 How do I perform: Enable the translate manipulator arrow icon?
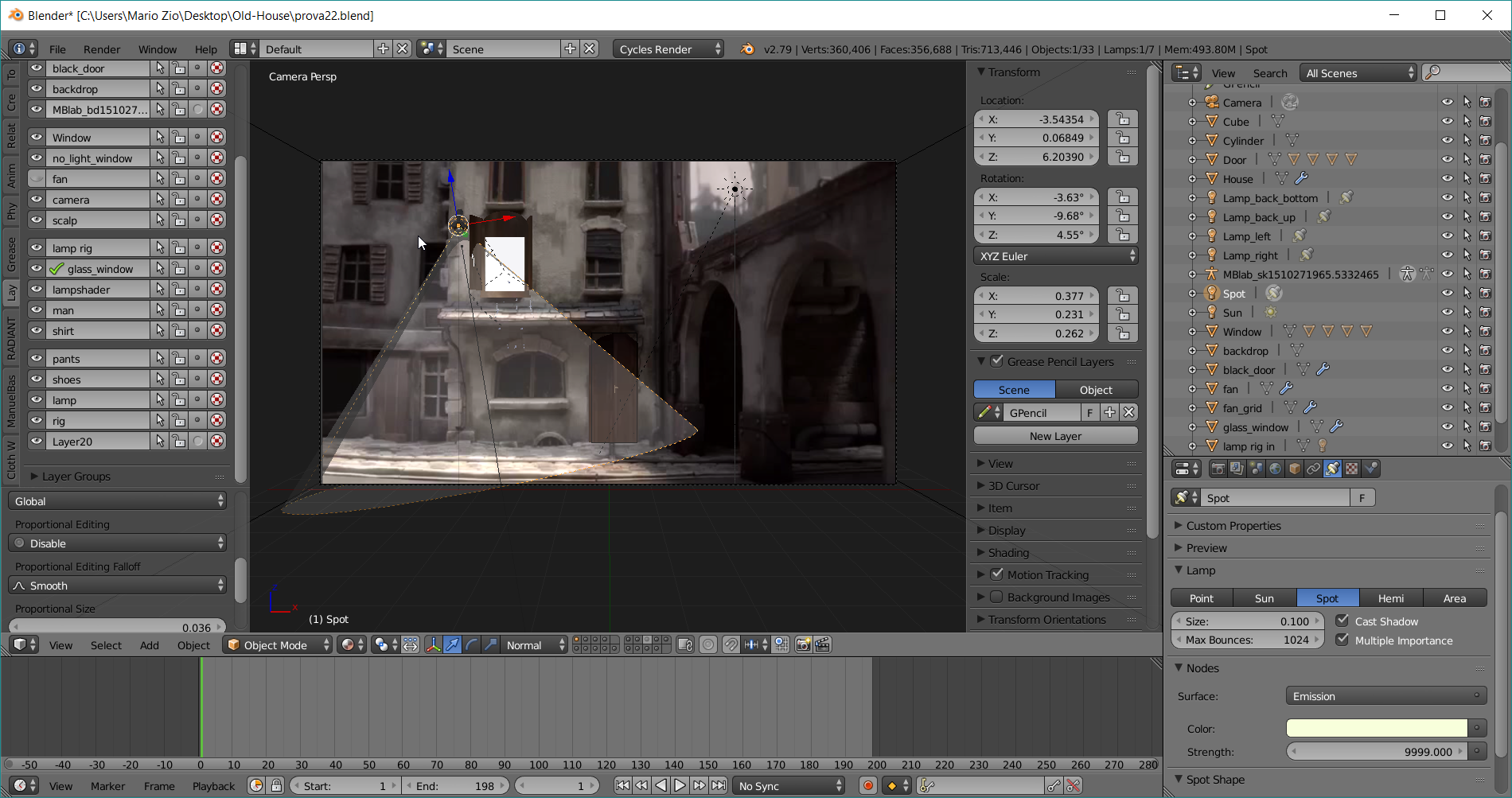452,644
